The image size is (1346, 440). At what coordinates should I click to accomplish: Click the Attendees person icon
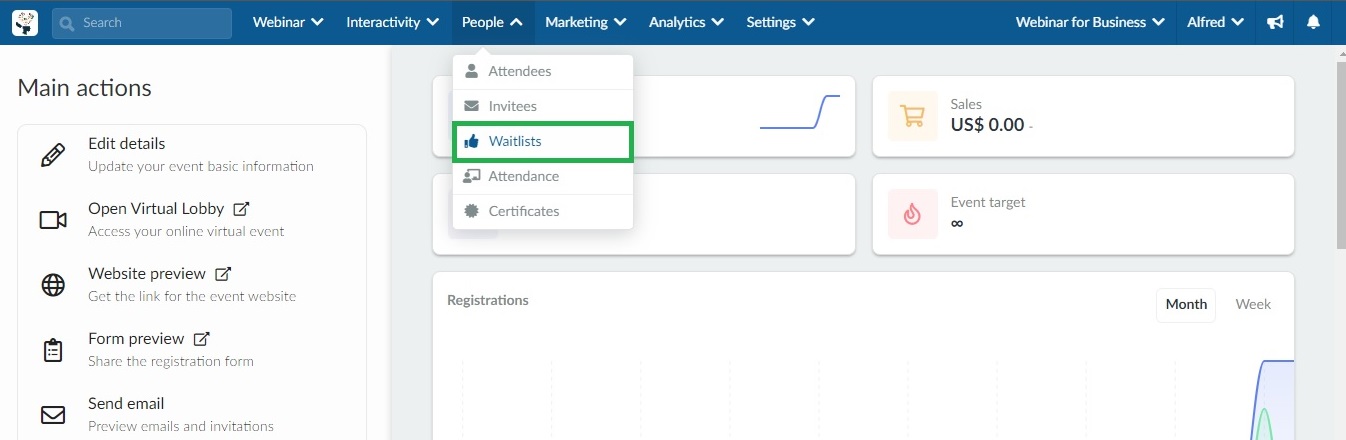point(471,71)
